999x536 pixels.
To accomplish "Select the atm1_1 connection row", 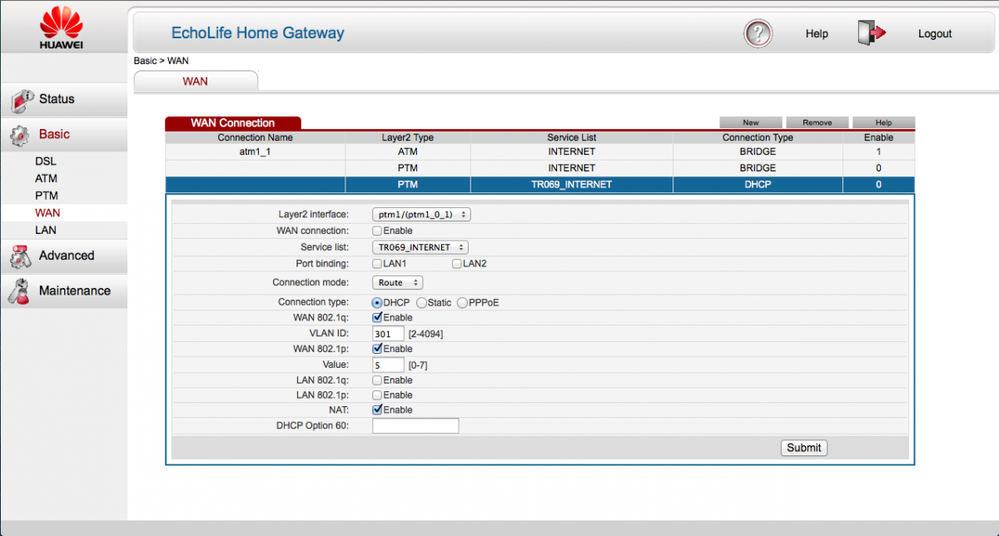I will coord(255,152).
